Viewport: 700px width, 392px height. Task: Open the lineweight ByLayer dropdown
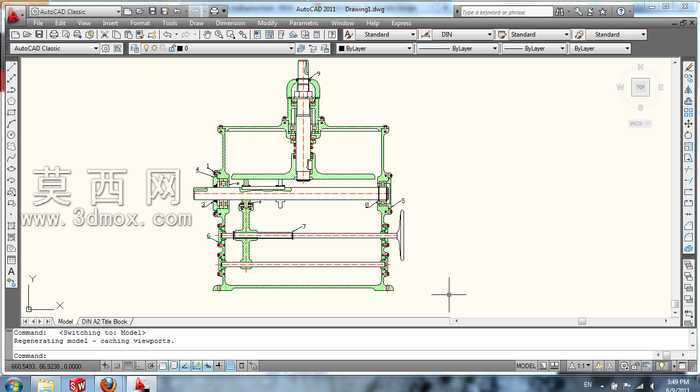point(562,48)
